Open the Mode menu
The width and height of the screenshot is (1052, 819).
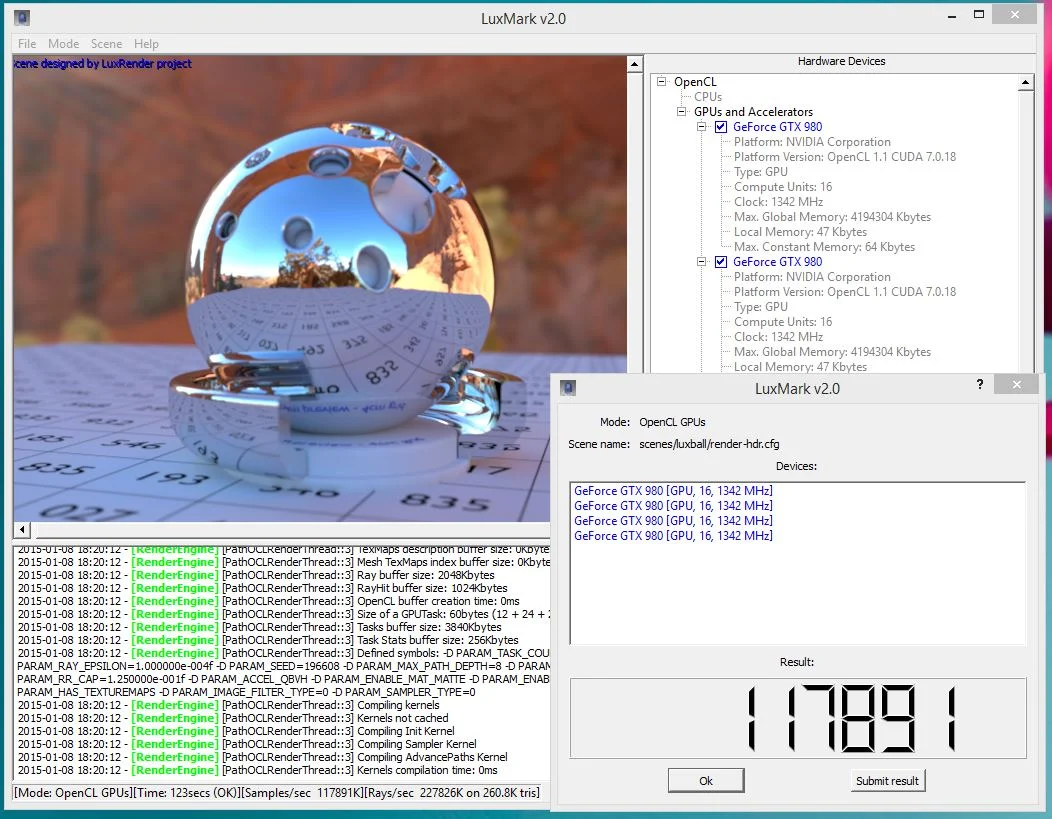pos(64,44)
